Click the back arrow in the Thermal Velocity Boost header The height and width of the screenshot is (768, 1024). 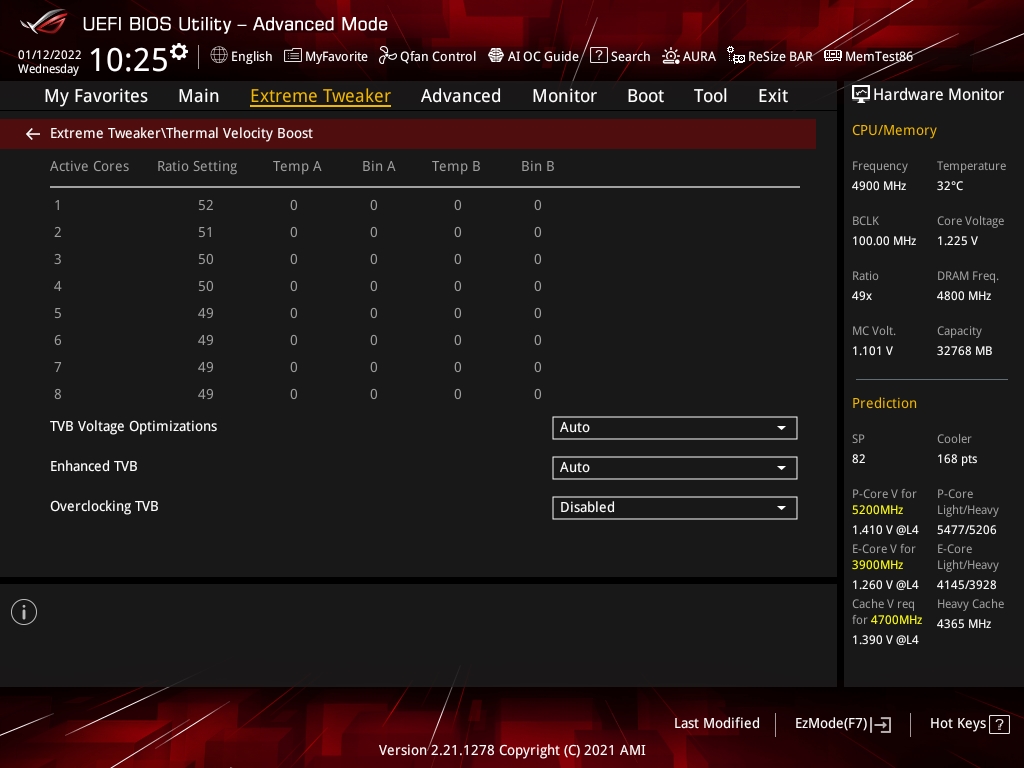point(33,134)
